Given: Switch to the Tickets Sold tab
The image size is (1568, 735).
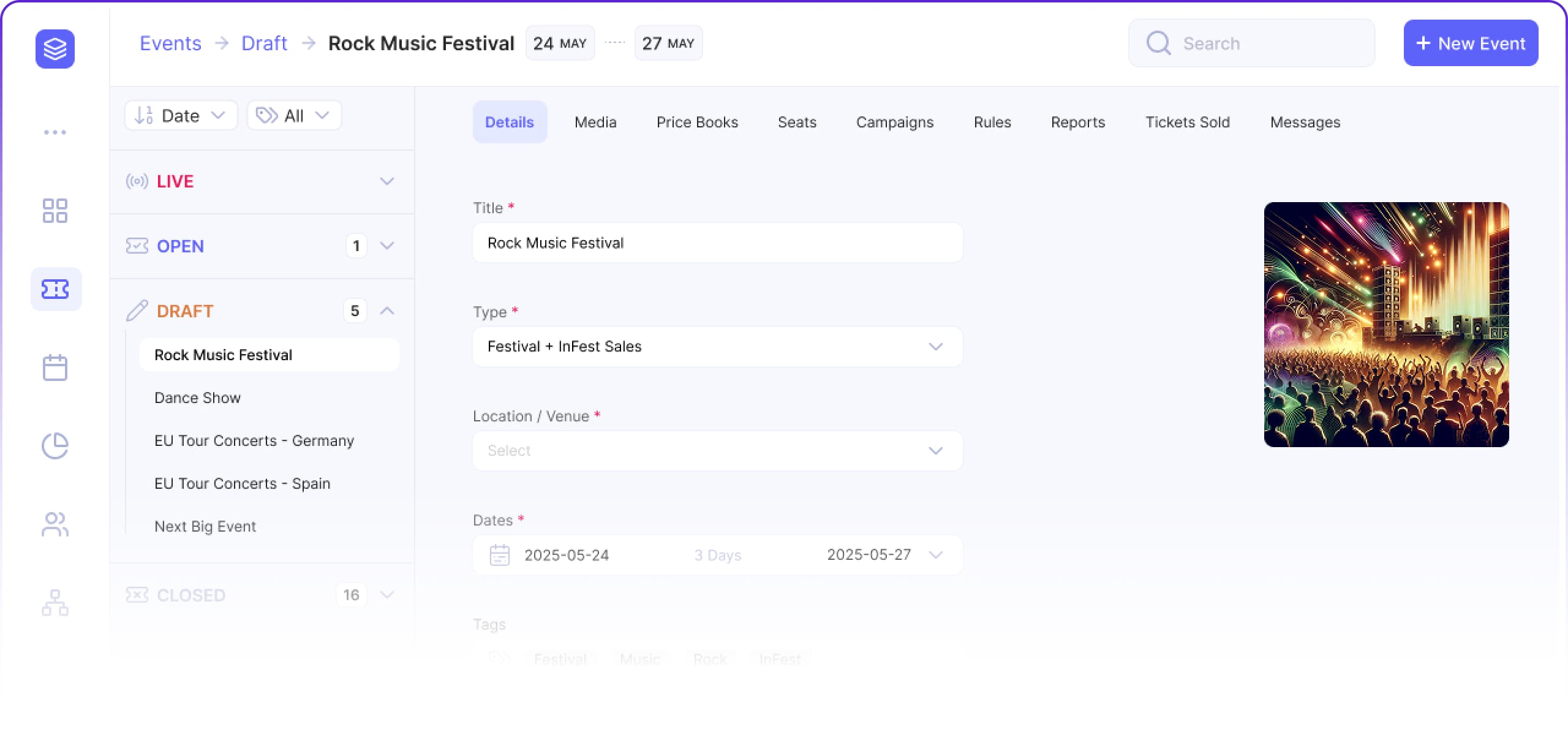Looking at the screenshot, I should tap(1187, 123).
